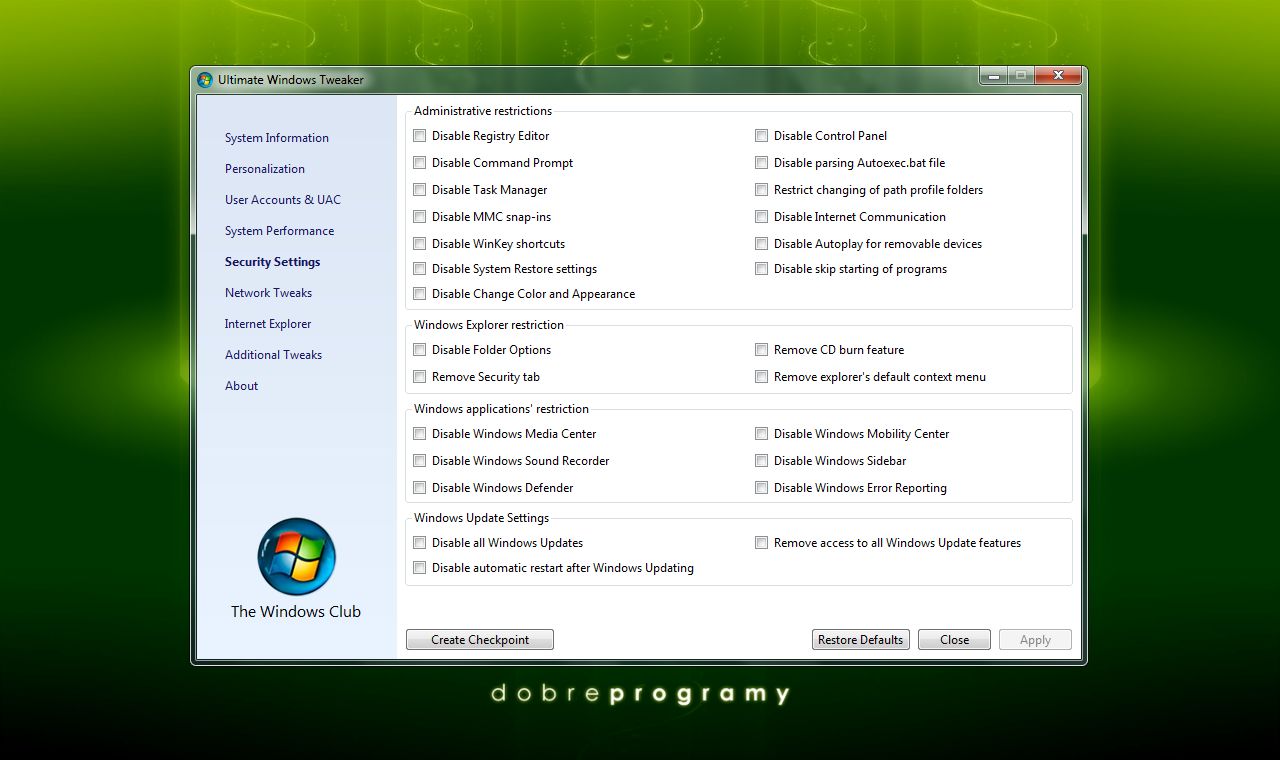The image size is (1280, 760).
Task: Click Restore Defaults button
Action: point(861,640)
